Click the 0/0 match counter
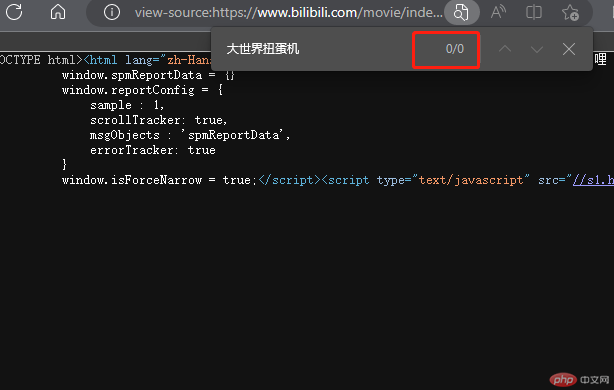 click(x=455, y=49)
